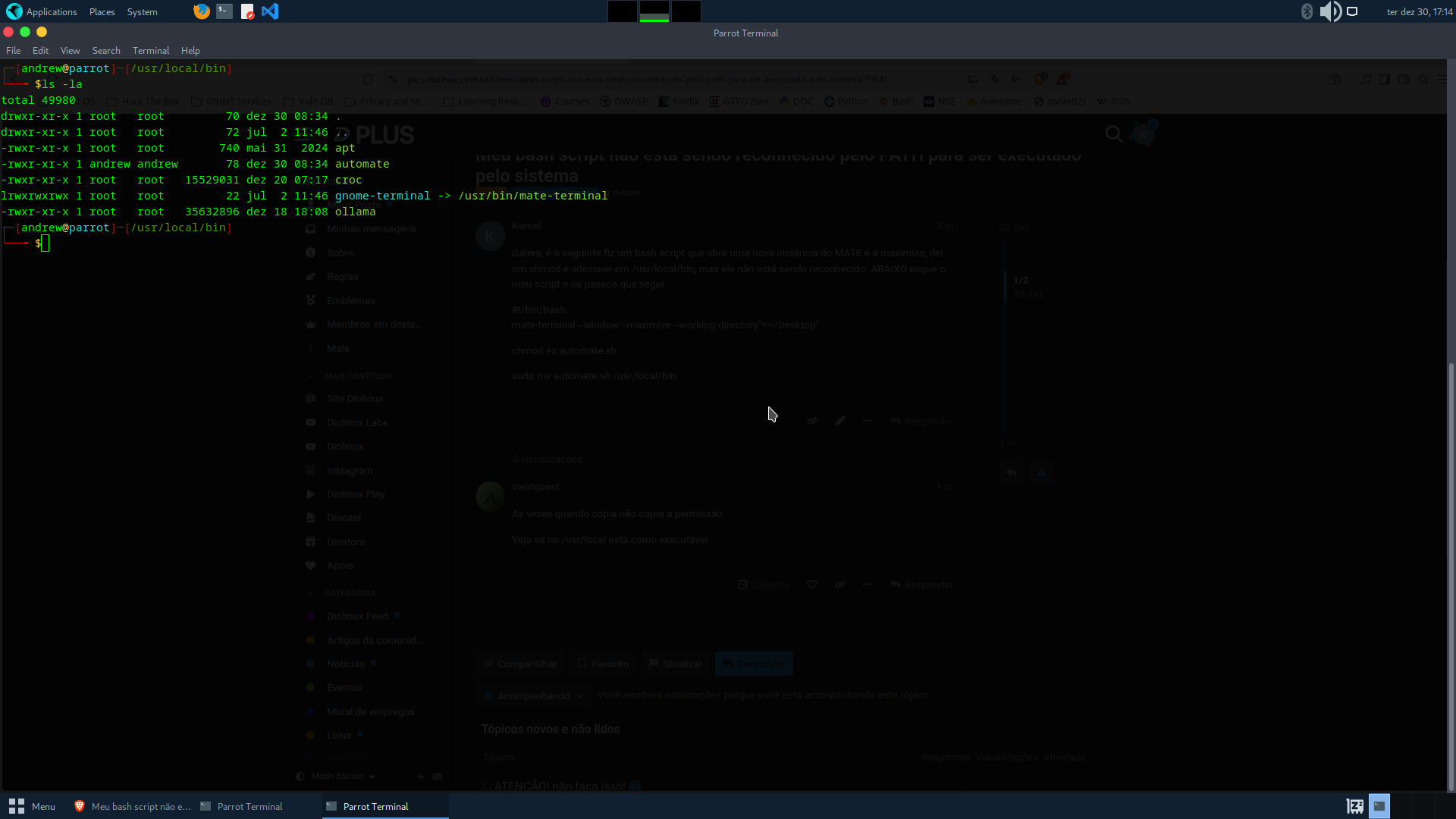The image size is (1456, 819).
Task: Click the text editor launcher icon
Action: [247, 11]
